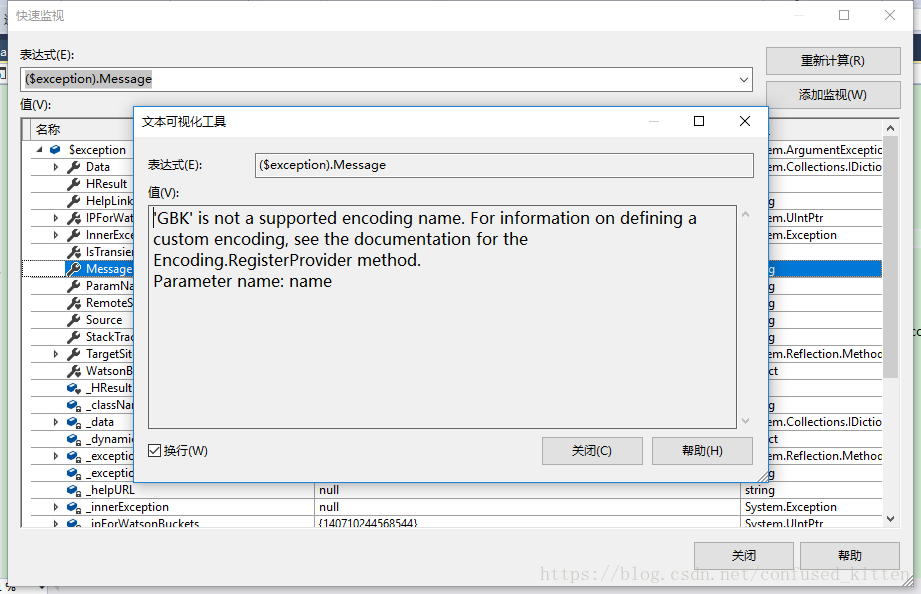Click the QuickWatch grid scroll up arrow
Image resolution: width=921 pixels, height=594 pixels.
coord(890,128)
